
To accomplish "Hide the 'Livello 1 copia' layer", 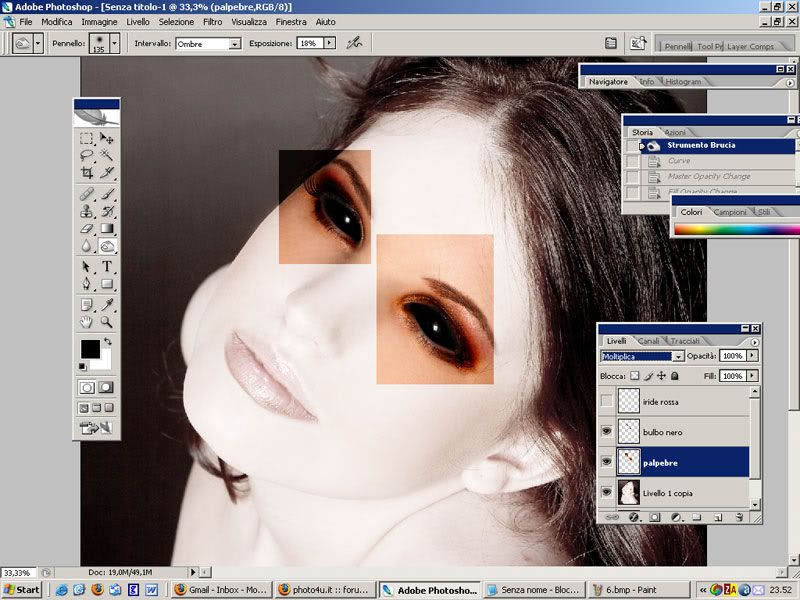I will pos(606,492).
